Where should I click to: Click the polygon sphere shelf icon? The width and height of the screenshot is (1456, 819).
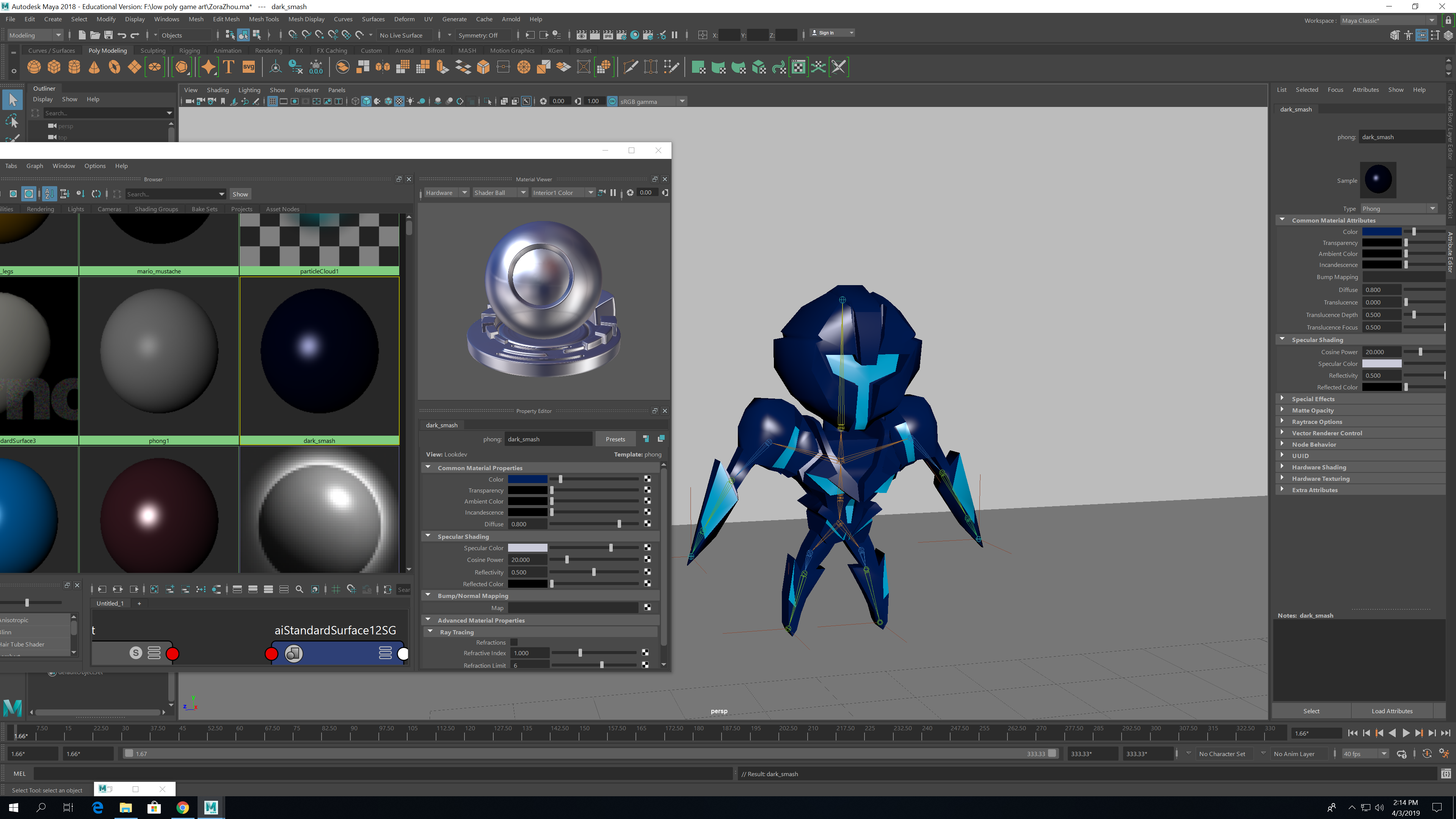pyautogui.click(x=34, y=67)
